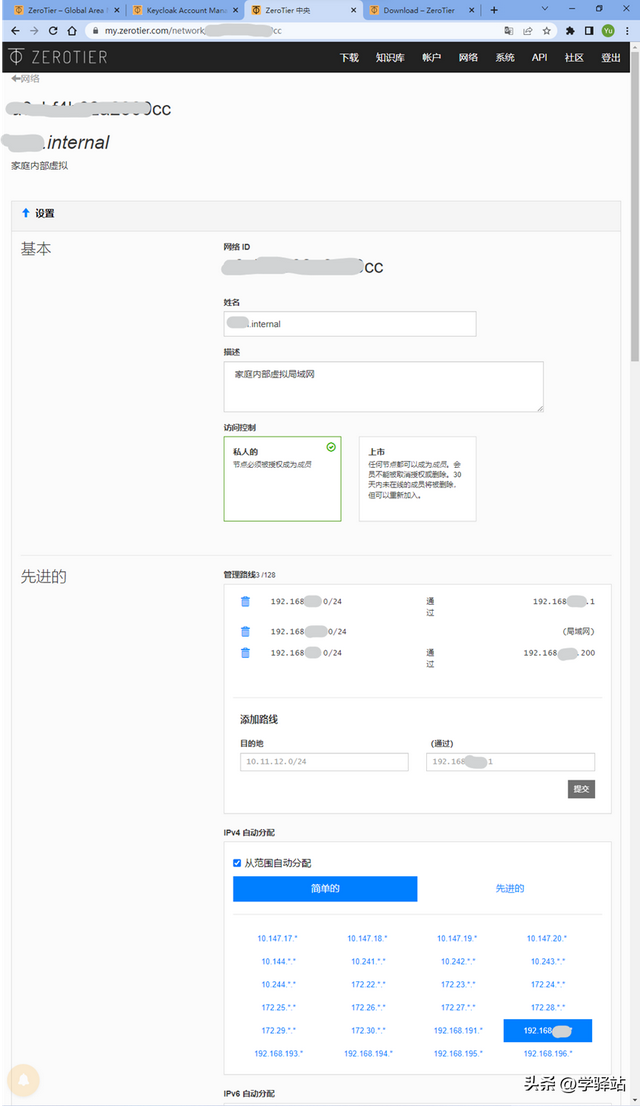The width and height of the screenshot is (640, 1106).
Task: Open 帐户 in the top navigation
Action: pyautogui.click(x=432, y=58)
